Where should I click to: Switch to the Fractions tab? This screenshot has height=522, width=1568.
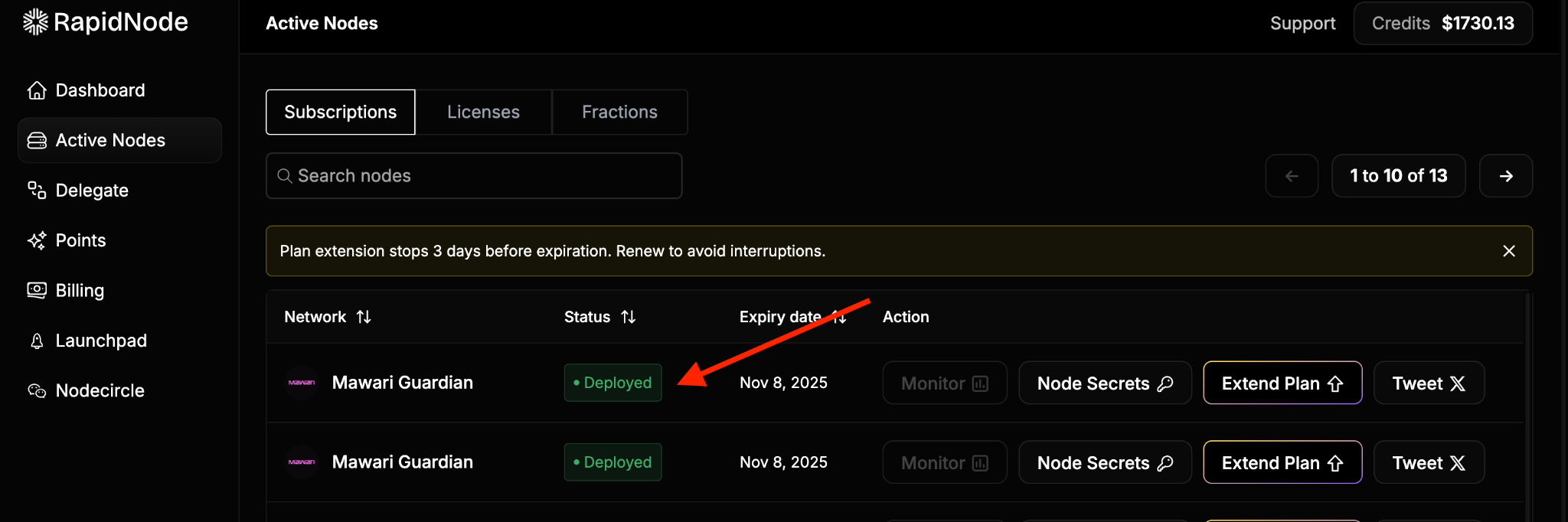(x=619, y=112)
